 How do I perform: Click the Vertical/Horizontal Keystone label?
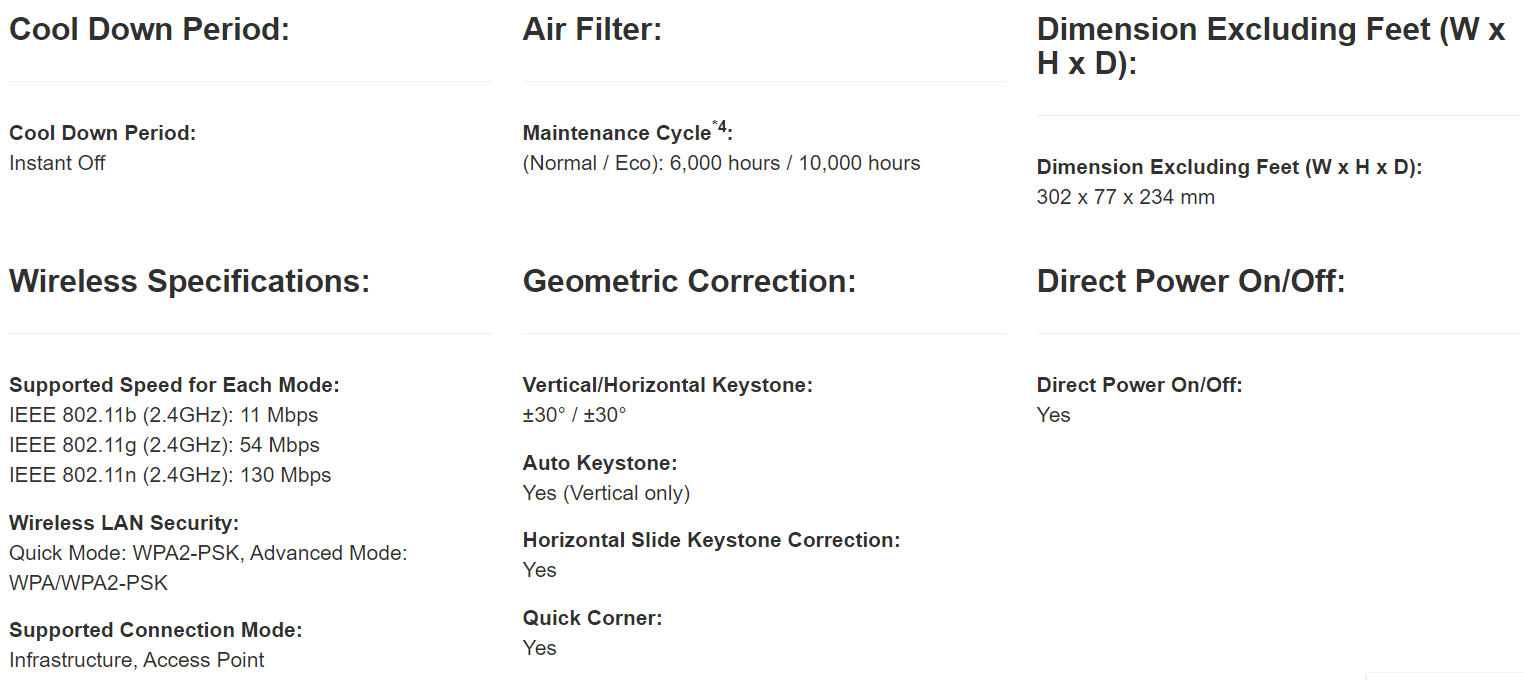coord(667,385)
